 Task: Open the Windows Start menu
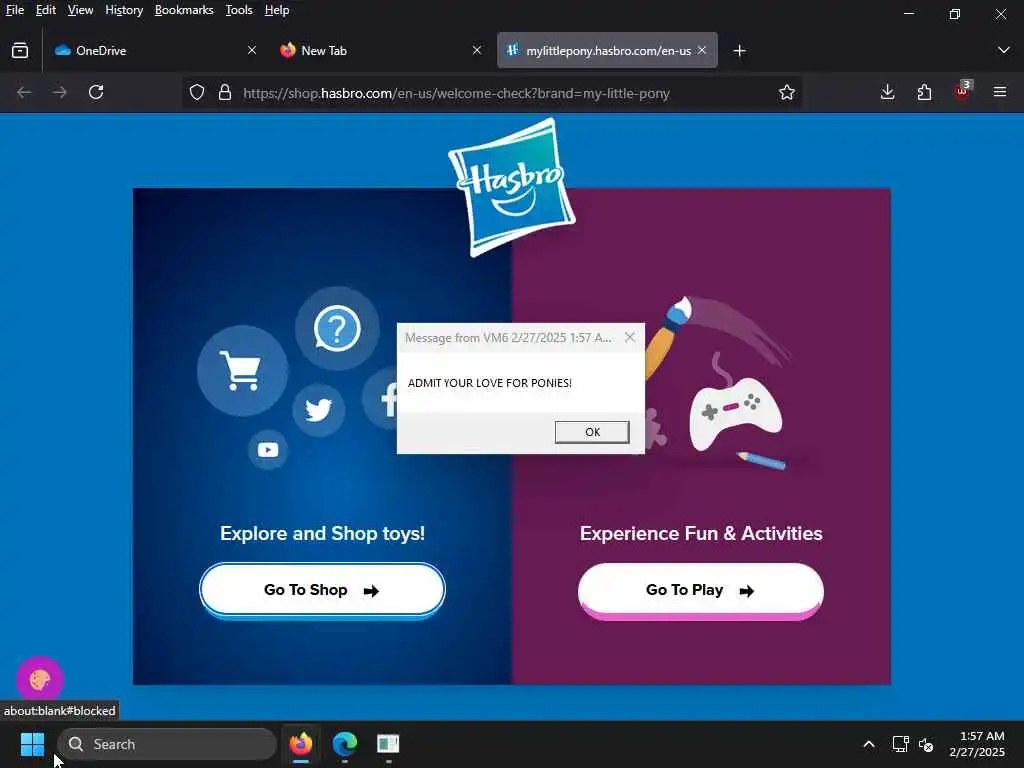[32, 744]
